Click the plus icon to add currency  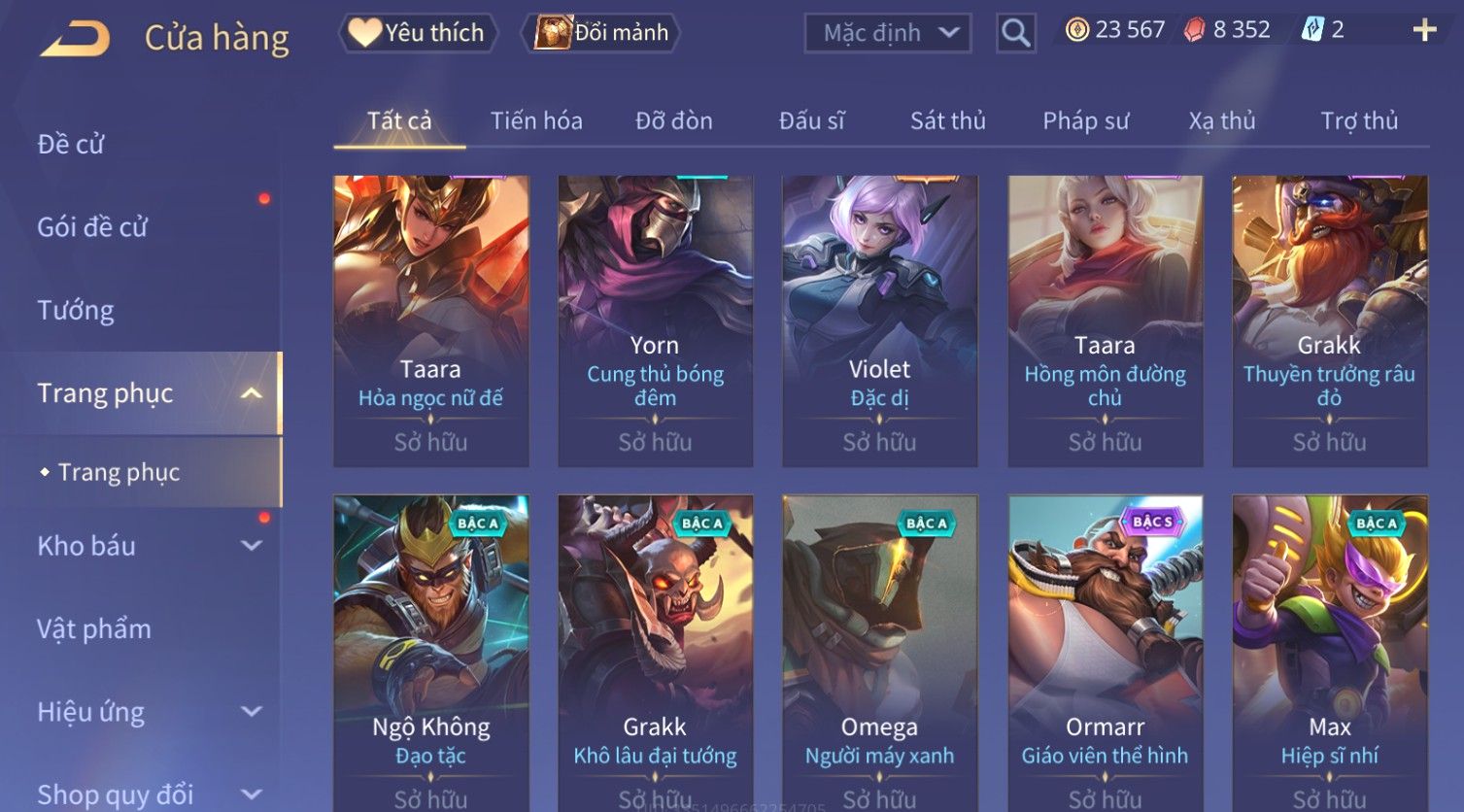pyautogui.click(x=1424, y=30)
